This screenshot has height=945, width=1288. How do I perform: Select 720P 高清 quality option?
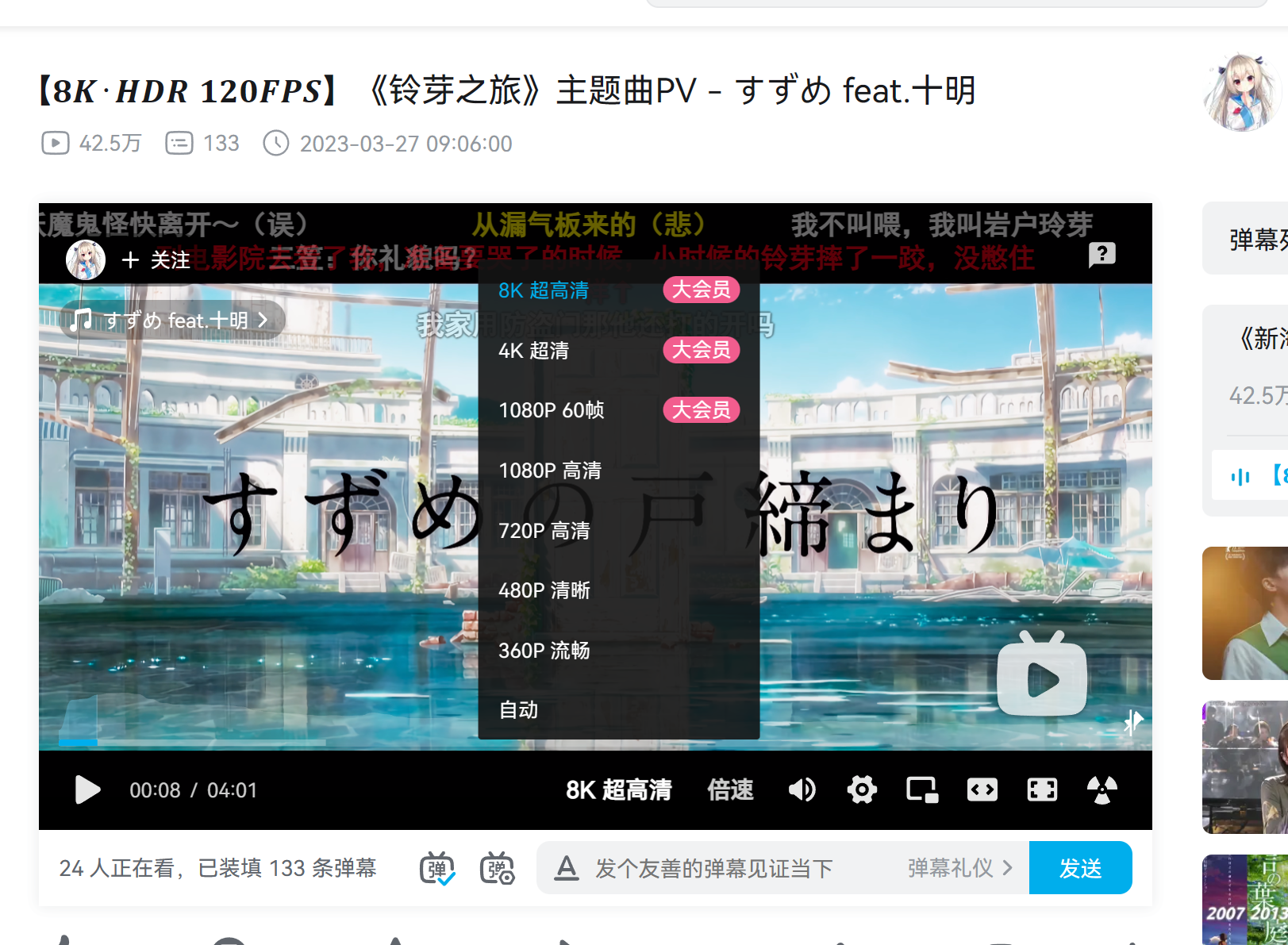[619, 531]
